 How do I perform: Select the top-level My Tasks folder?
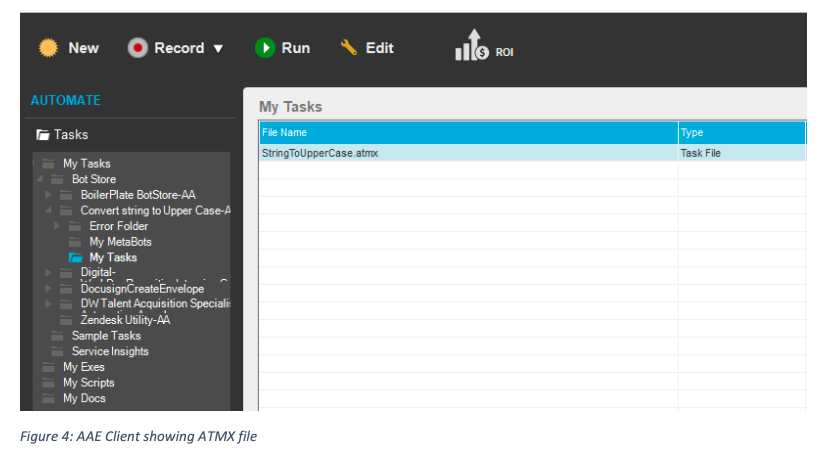click(87, 163)
